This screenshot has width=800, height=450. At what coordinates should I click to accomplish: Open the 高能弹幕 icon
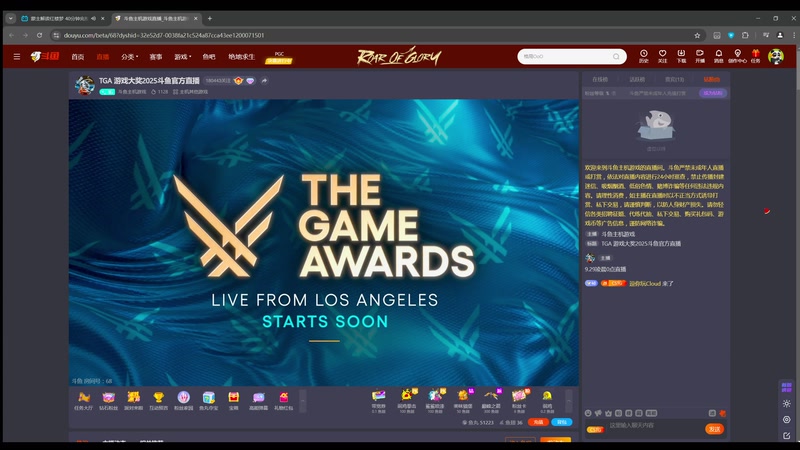(258, 401)
